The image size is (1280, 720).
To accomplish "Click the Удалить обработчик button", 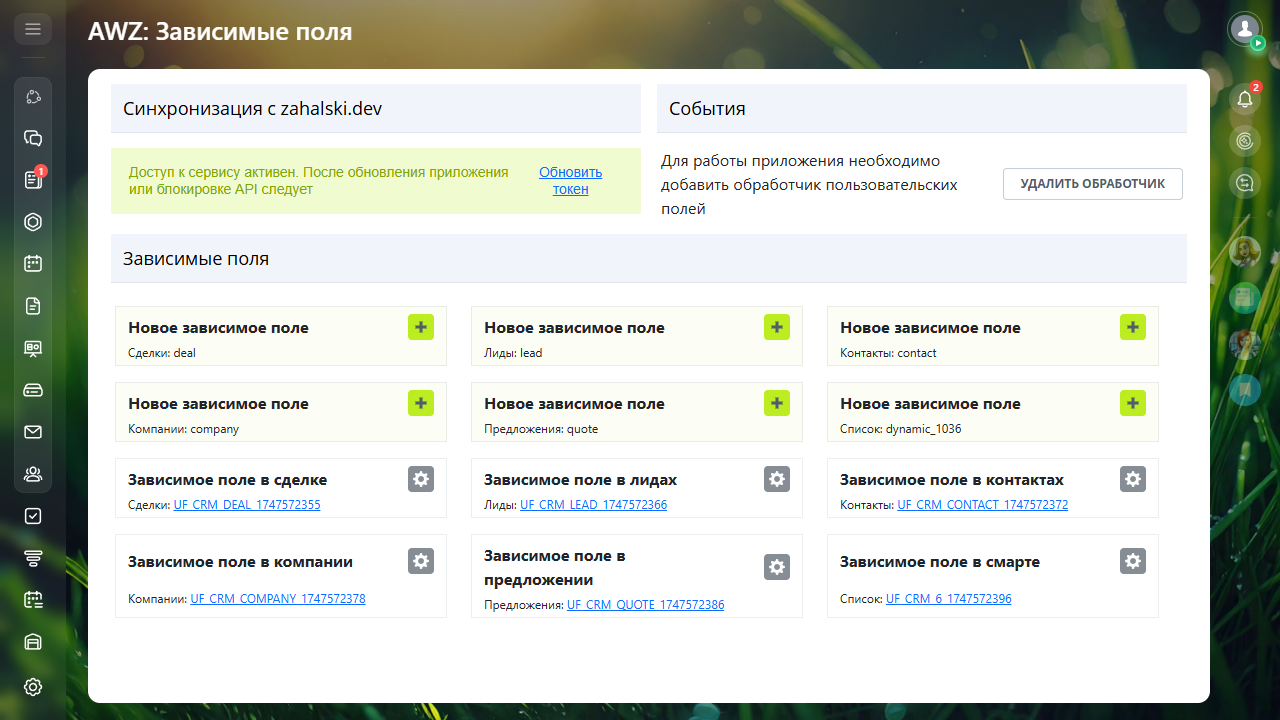I will pyautogui.click(x=1092, y=184).
